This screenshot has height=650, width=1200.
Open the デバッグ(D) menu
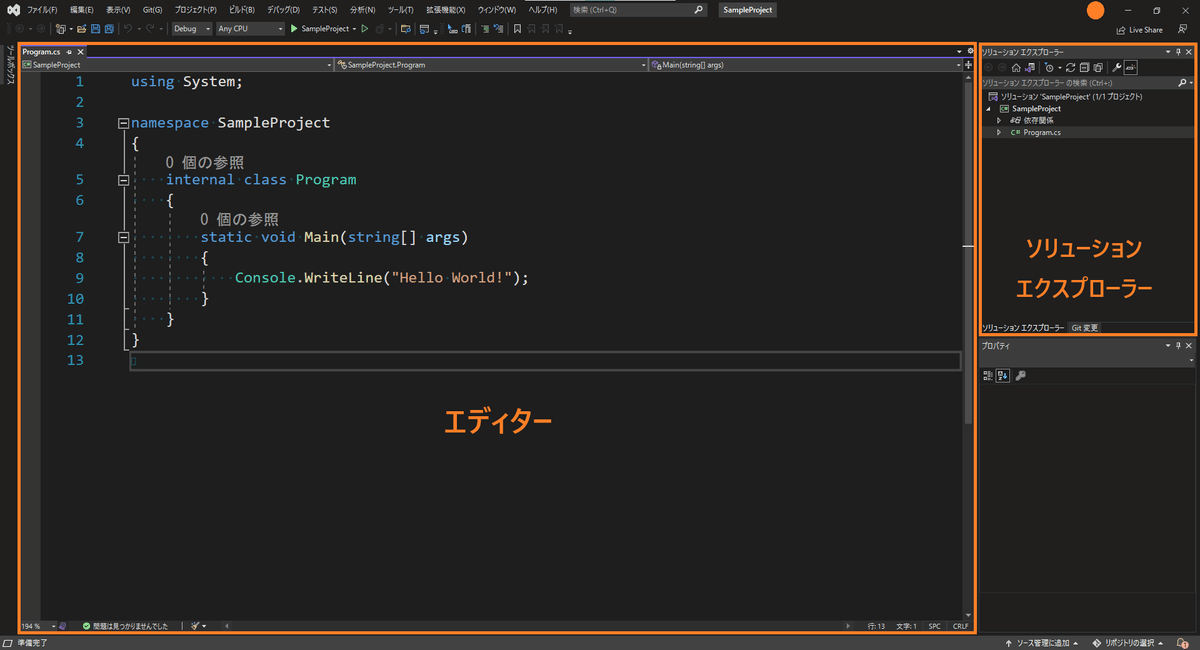pos(283,9)
